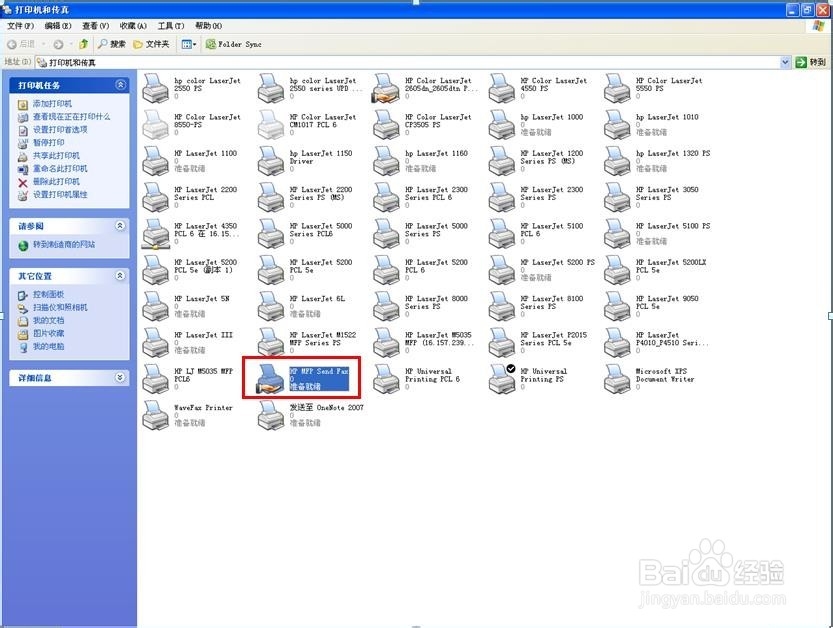This screenshot has width=833, height=628.
Task: Open the 文件(F) menu
Action: (20, 26)
